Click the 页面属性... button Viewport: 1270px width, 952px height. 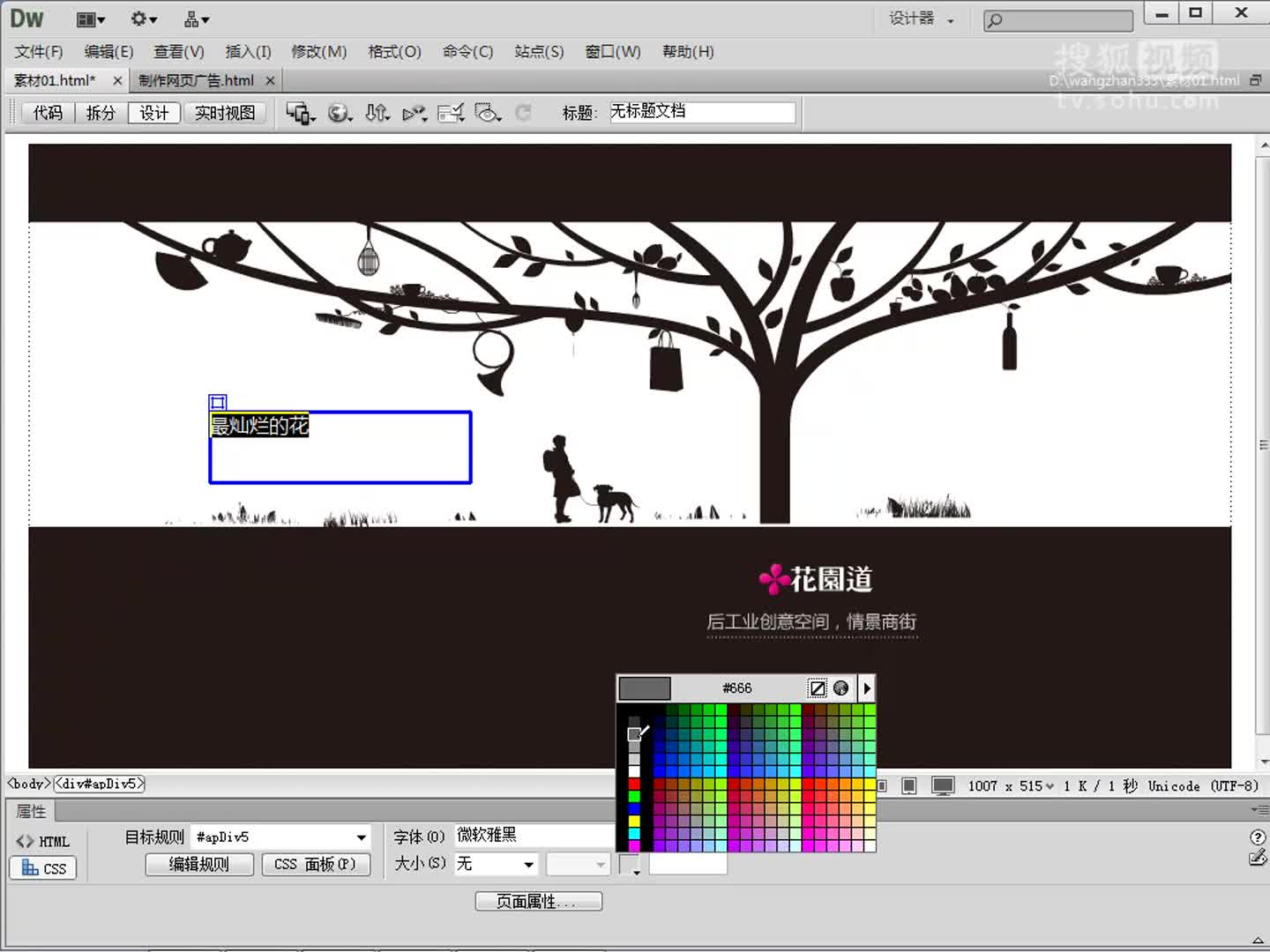click(x=538, y=901)
